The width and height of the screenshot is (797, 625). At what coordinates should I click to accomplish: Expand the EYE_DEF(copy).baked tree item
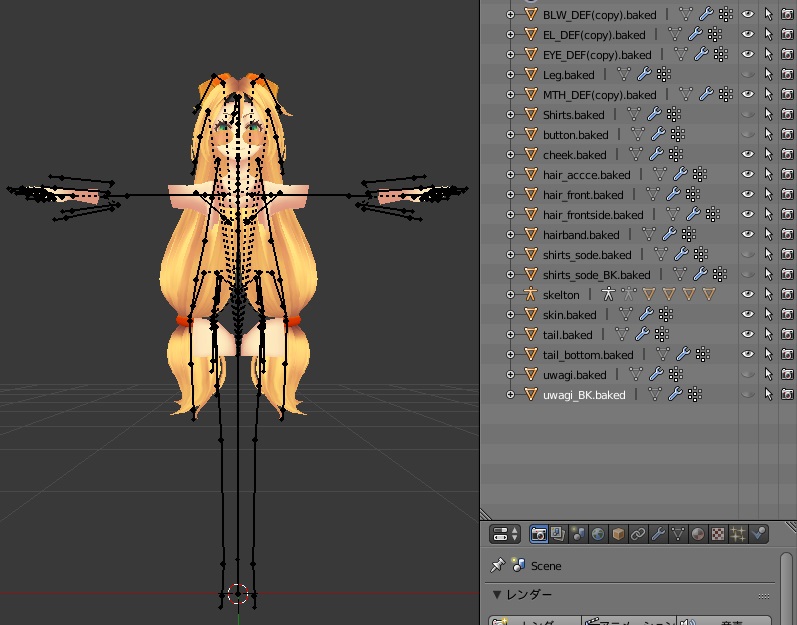(510, 54)
